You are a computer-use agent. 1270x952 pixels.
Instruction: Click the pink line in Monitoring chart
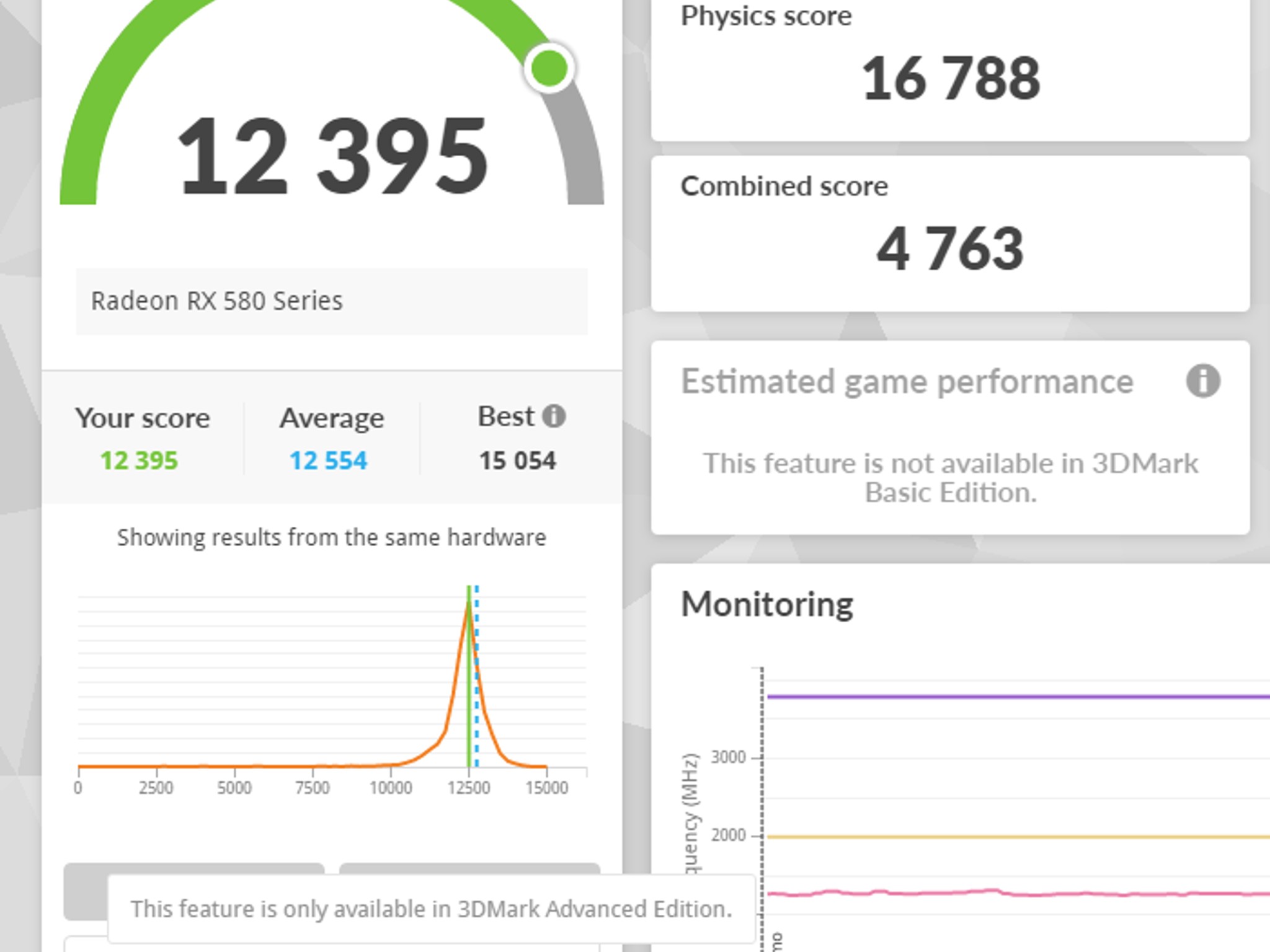coord(1017,893)
